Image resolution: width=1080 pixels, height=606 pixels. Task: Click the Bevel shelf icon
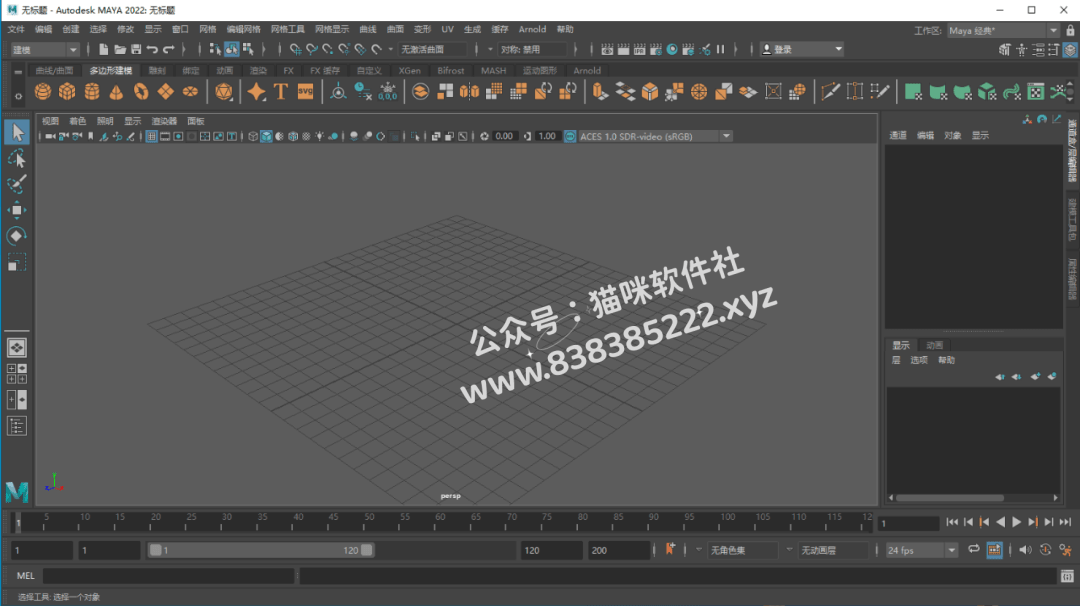click(650, 92)
